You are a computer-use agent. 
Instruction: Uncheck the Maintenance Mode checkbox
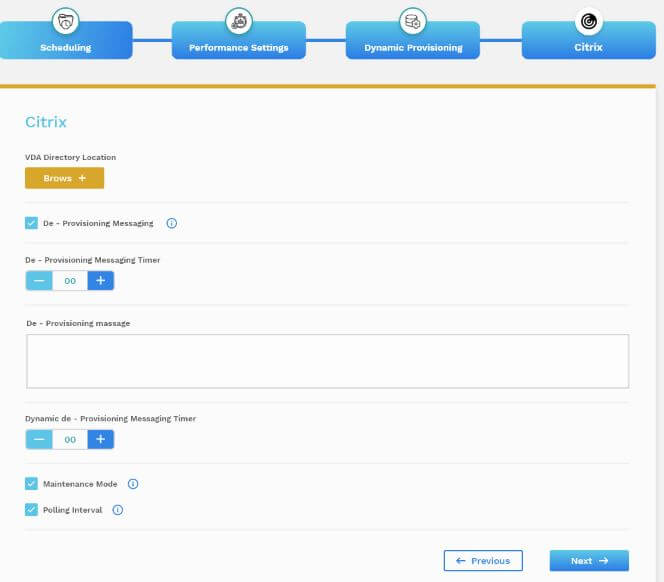31,483
